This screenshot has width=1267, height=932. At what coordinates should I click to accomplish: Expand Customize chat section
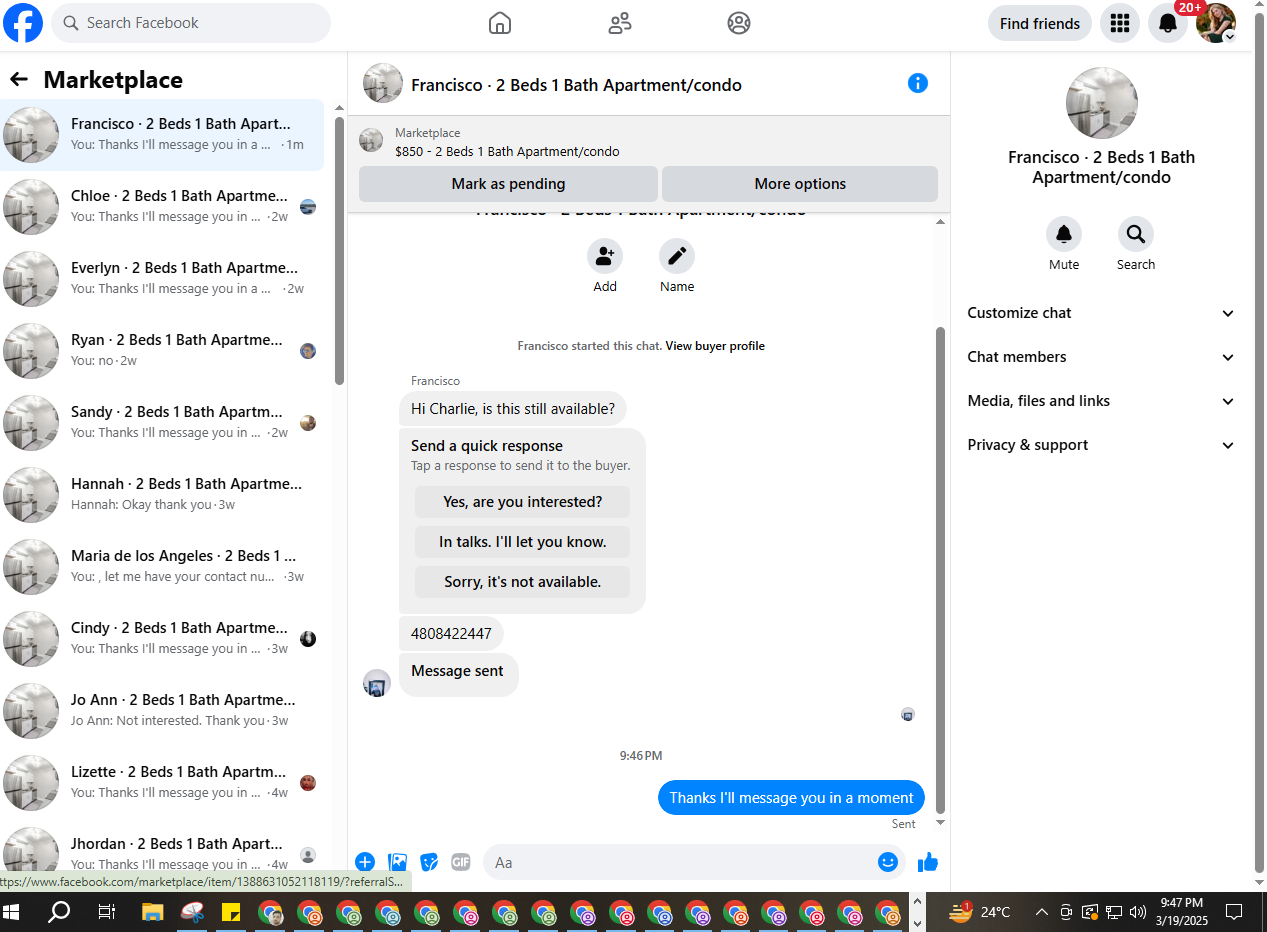[x=1101, y=313]
